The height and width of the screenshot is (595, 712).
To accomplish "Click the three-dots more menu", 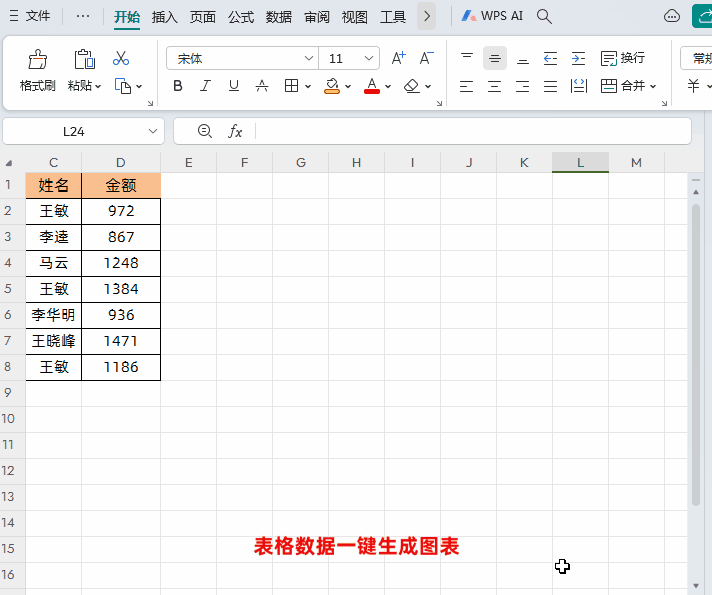I will pos(83,16).
